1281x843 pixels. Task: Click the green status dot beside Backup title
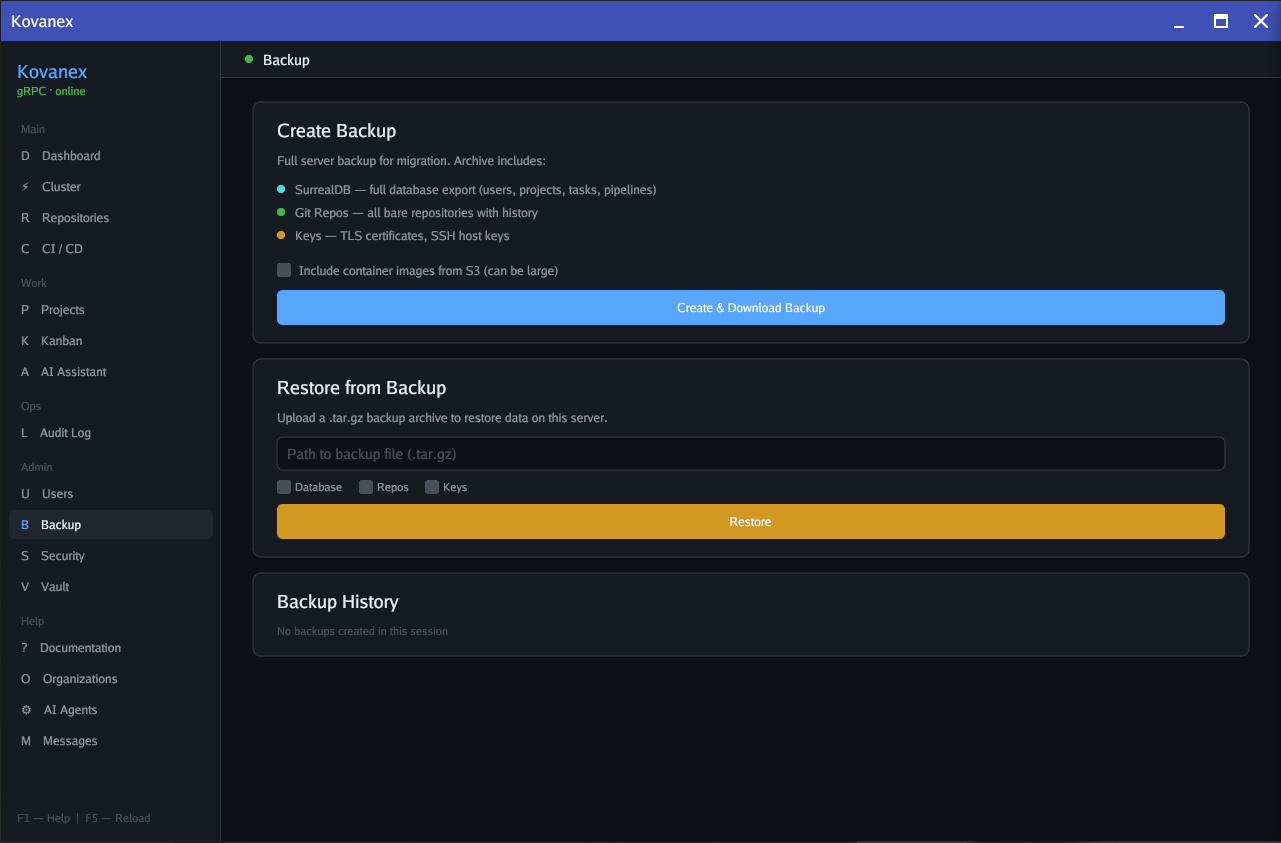(x=247, y=59)
